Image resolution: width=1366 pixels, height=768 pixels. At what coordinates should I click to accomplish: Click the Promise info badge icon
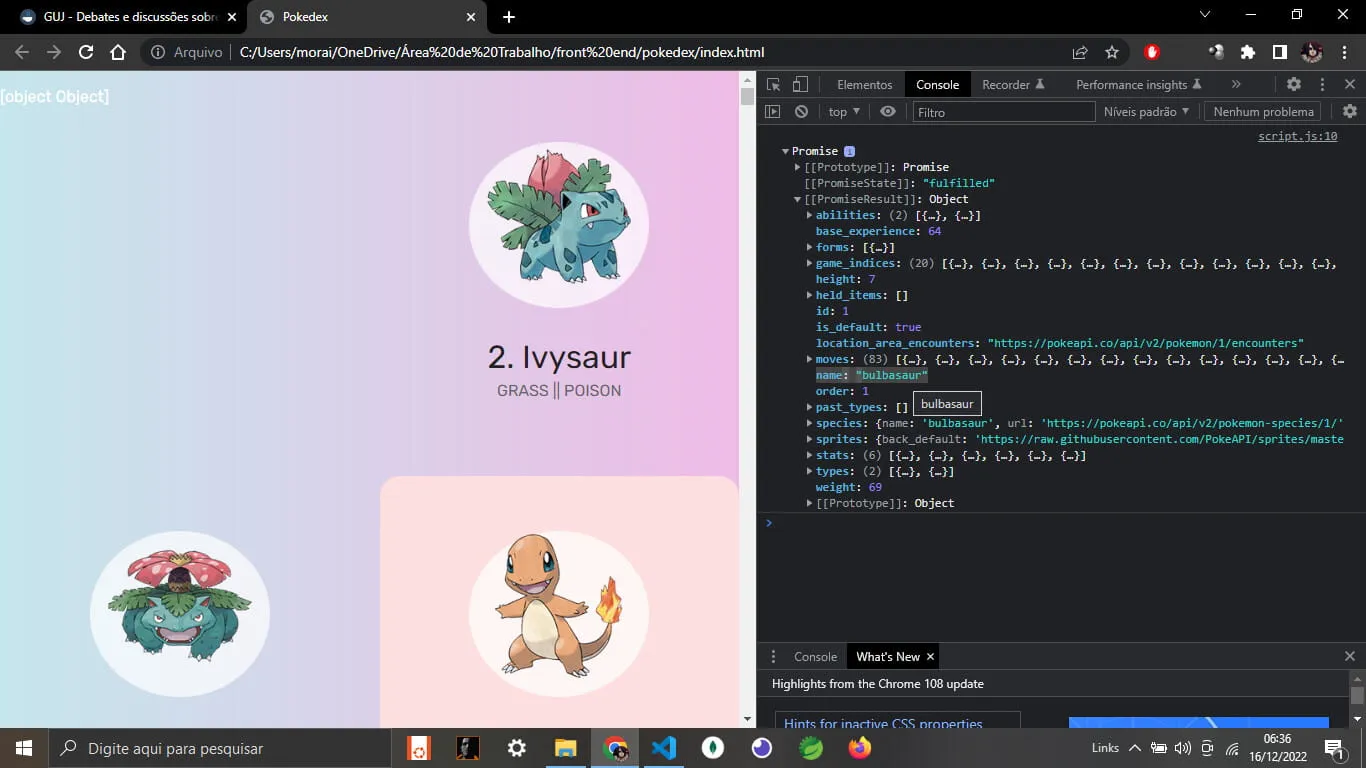pos(850,151)
